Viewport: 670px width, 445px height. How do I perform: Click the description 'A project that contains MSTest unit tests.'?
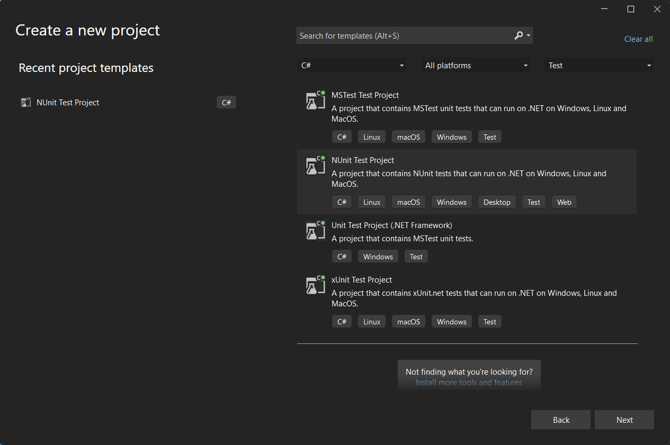(402, 239)
